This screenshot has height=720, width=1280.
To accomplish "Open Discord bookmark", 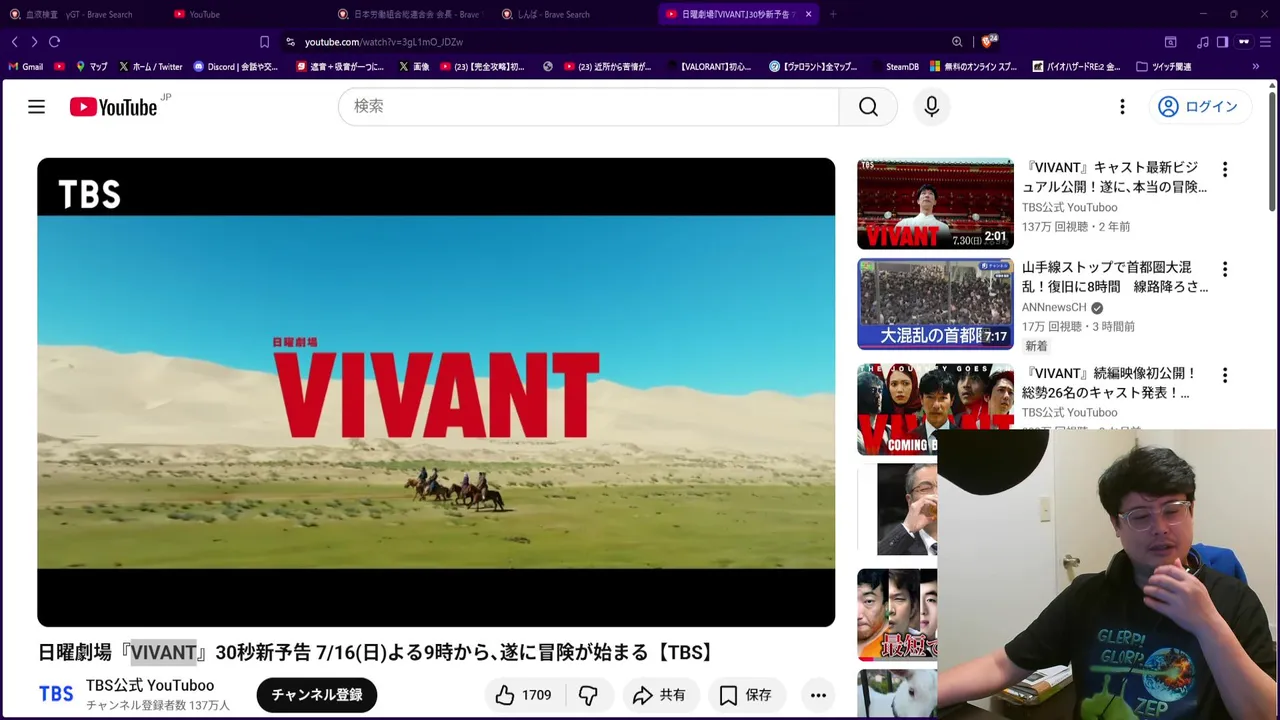I will (236, 67).
